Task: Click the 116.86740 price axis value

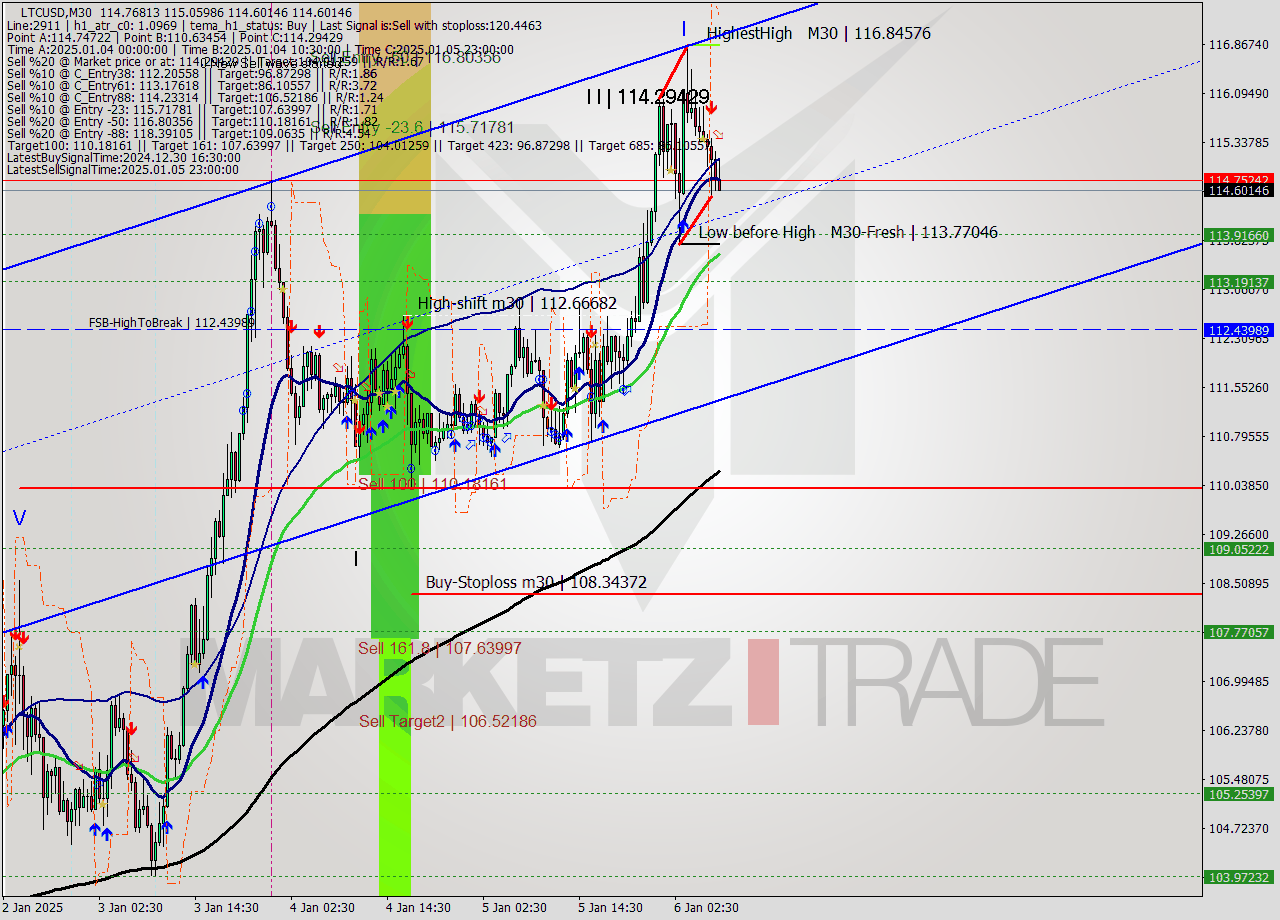Action: [x=1239, y=45]
